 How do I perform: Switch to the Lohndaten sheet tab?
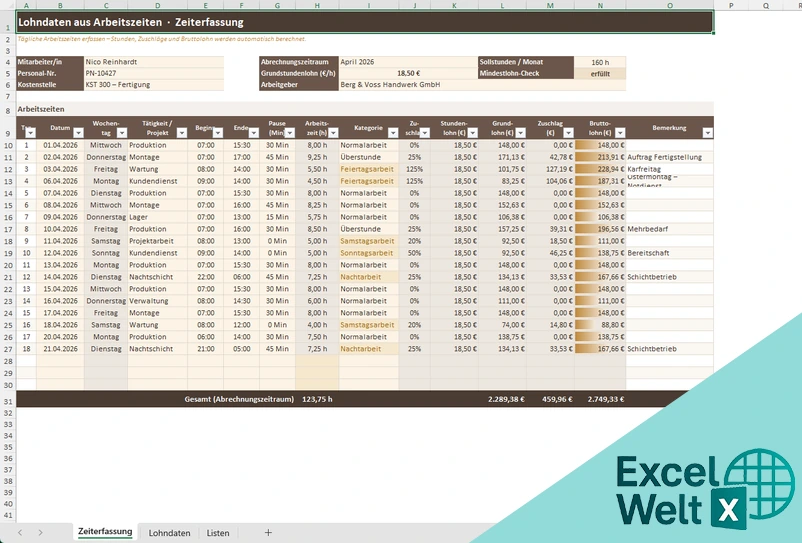pyautogui.click(x=169, y=533)
